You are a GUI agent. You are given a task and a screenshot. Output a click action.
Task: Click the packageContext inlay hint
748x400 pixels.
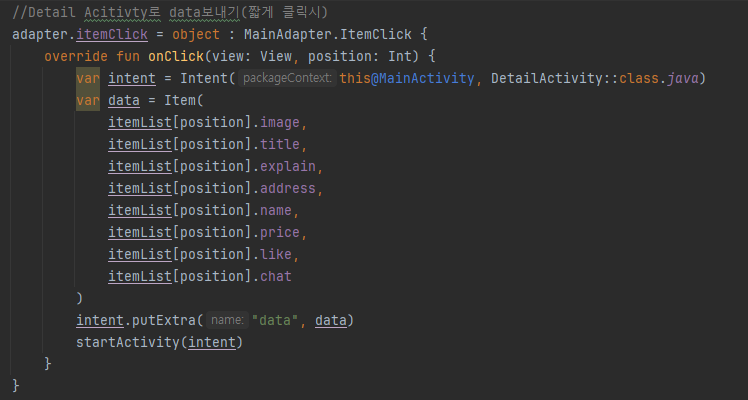pos(287,78)
